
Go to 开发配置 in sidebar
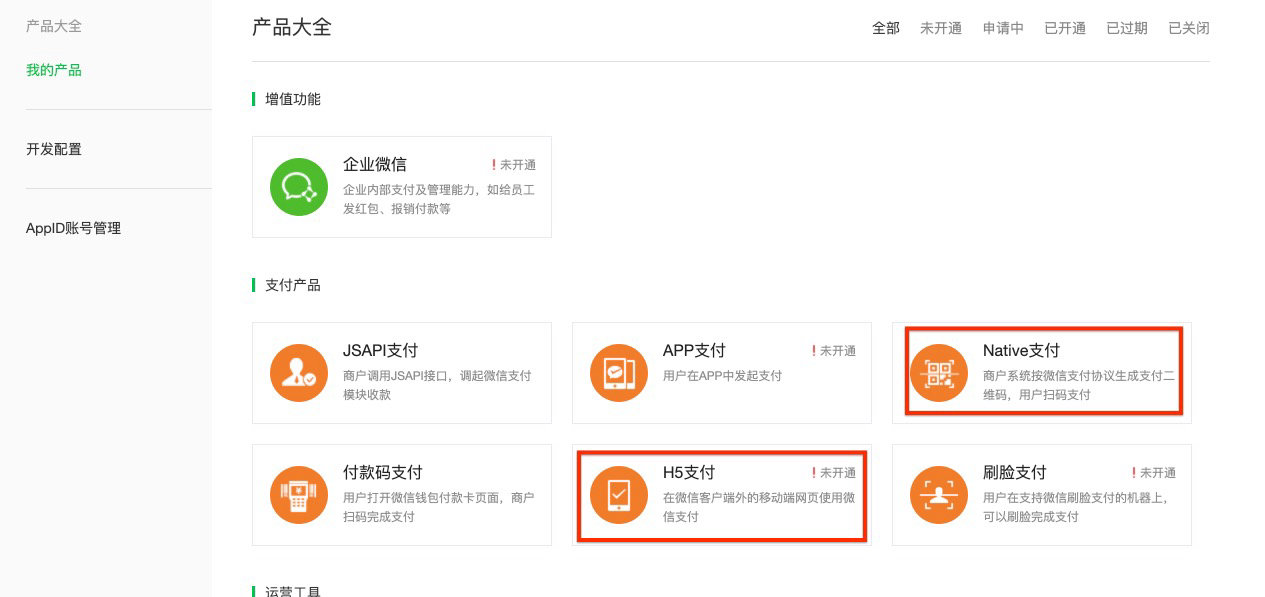tap(54, 149)
